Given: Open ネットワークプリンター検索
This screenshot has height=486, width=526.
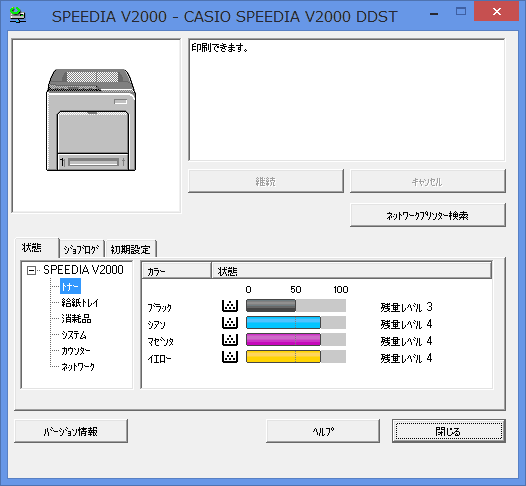Looking at the screenshot, I should (x=427, y=215).
